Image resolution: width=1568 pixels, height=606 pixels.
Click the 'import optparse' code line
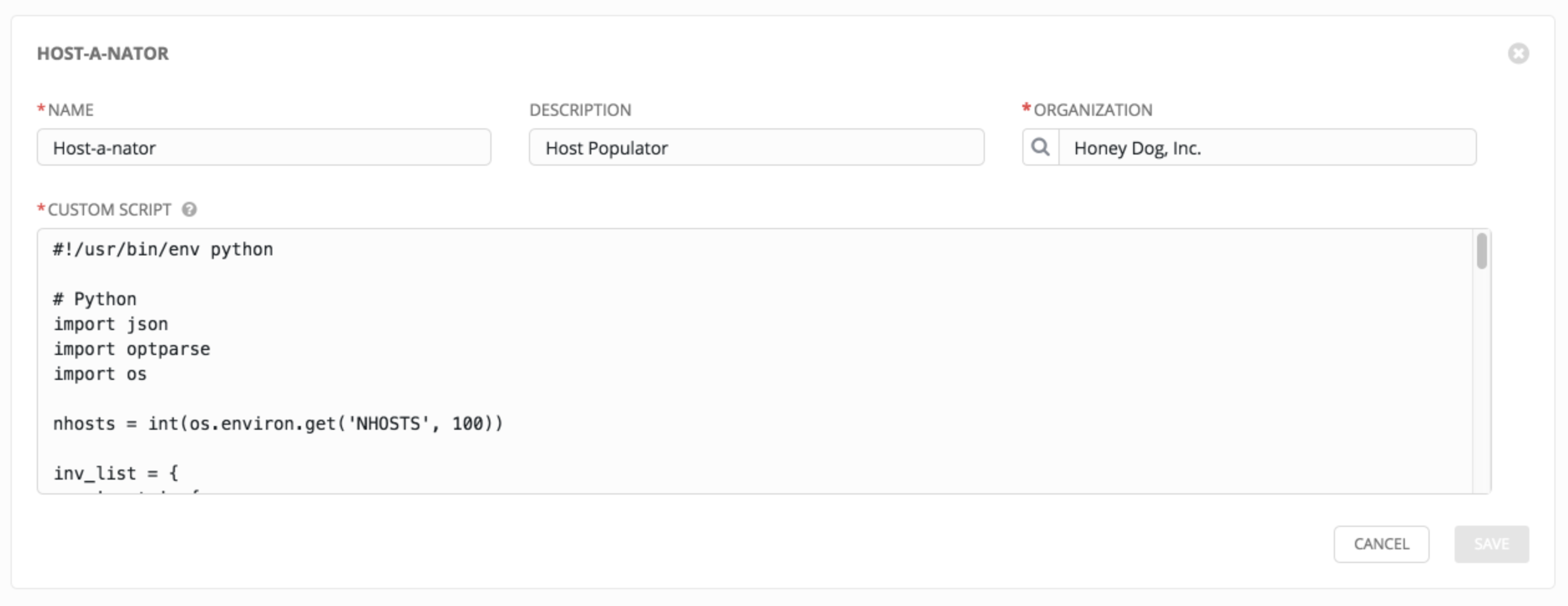(132, 349)
